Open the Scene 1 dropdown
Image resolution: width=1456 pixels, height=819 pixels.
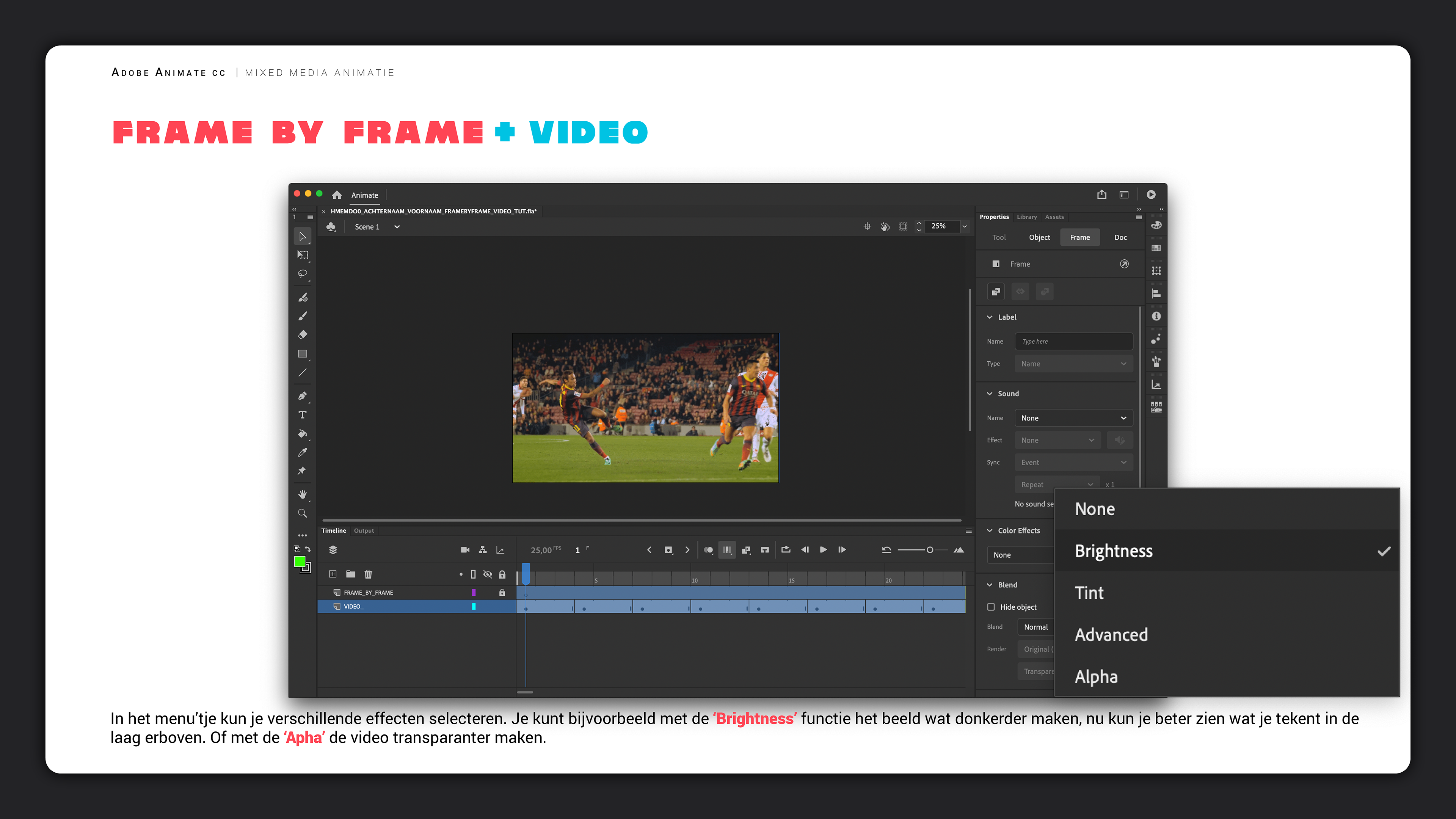(397, 227)
